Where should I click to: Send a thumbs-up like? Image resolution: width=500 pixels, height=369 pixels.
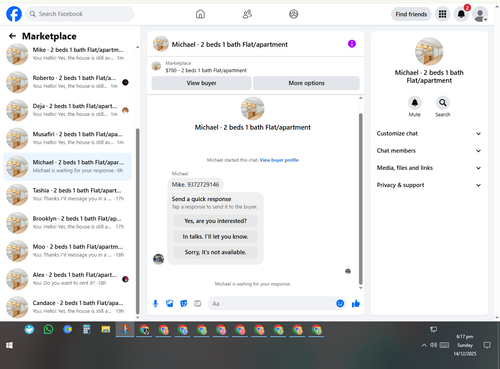pos(356,303)
